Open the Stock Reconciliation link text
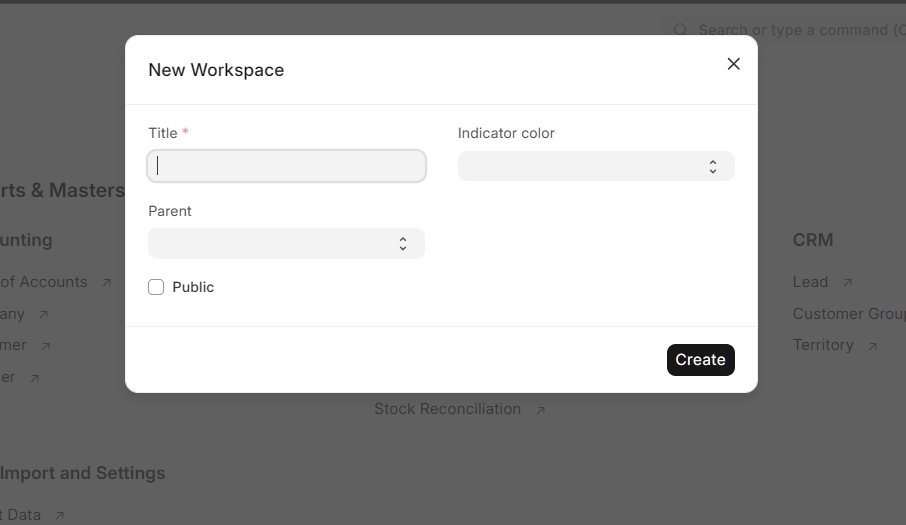 pos(447,409)
